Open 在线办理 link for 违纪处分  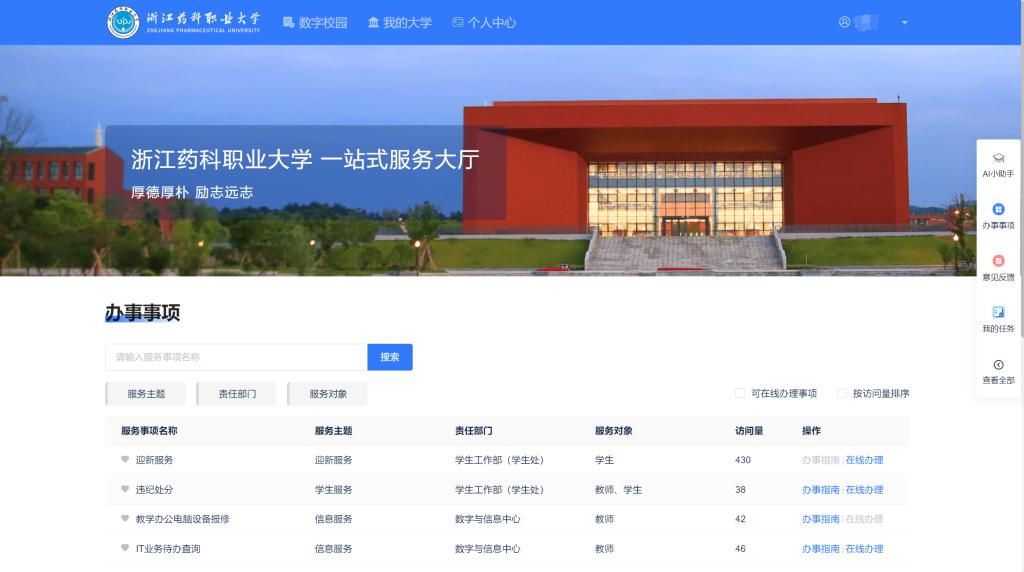point(864,490)
